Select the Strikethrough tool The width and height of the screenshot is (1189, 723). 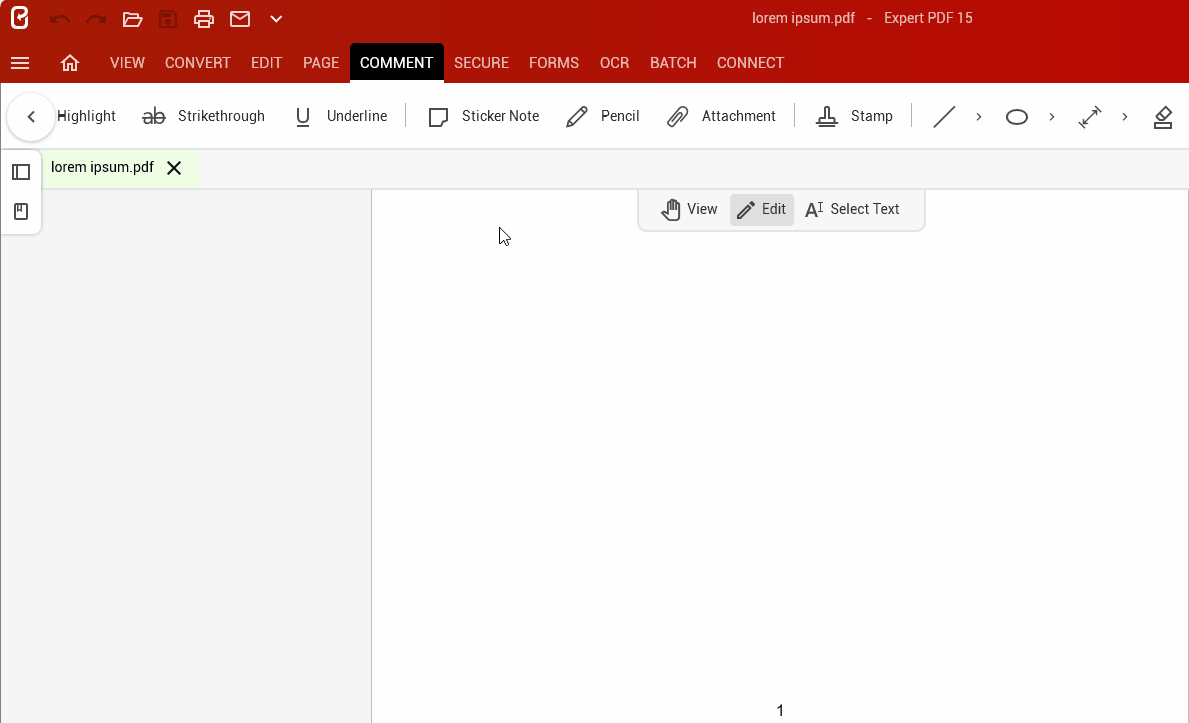pyautogui.click(x=204, y=116)
